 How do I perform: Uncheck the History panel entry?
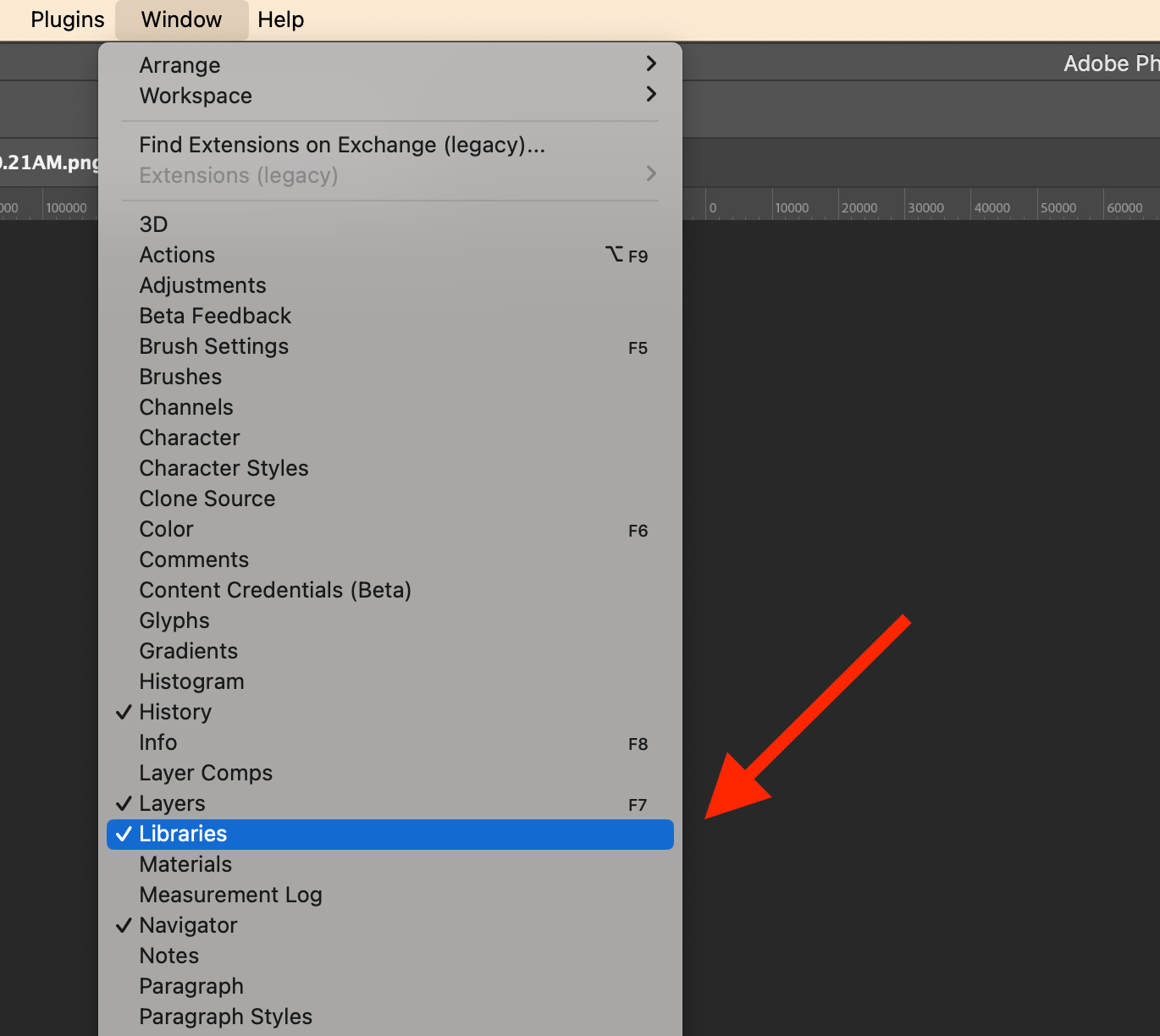click(x=390, y=712)
